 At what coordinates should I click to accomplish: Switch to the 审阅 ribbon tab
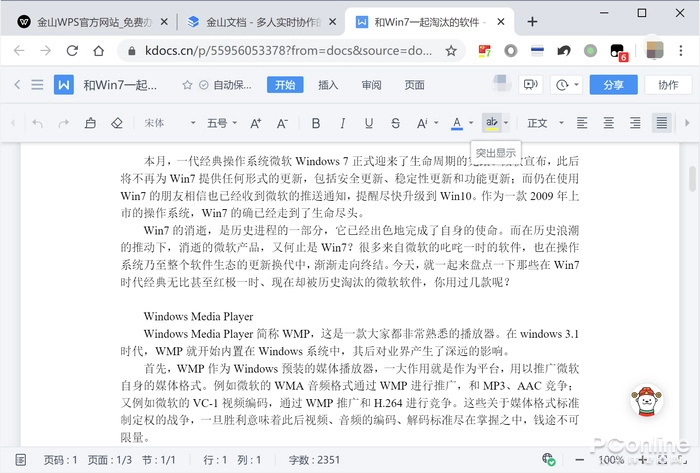tap(371, 85)
